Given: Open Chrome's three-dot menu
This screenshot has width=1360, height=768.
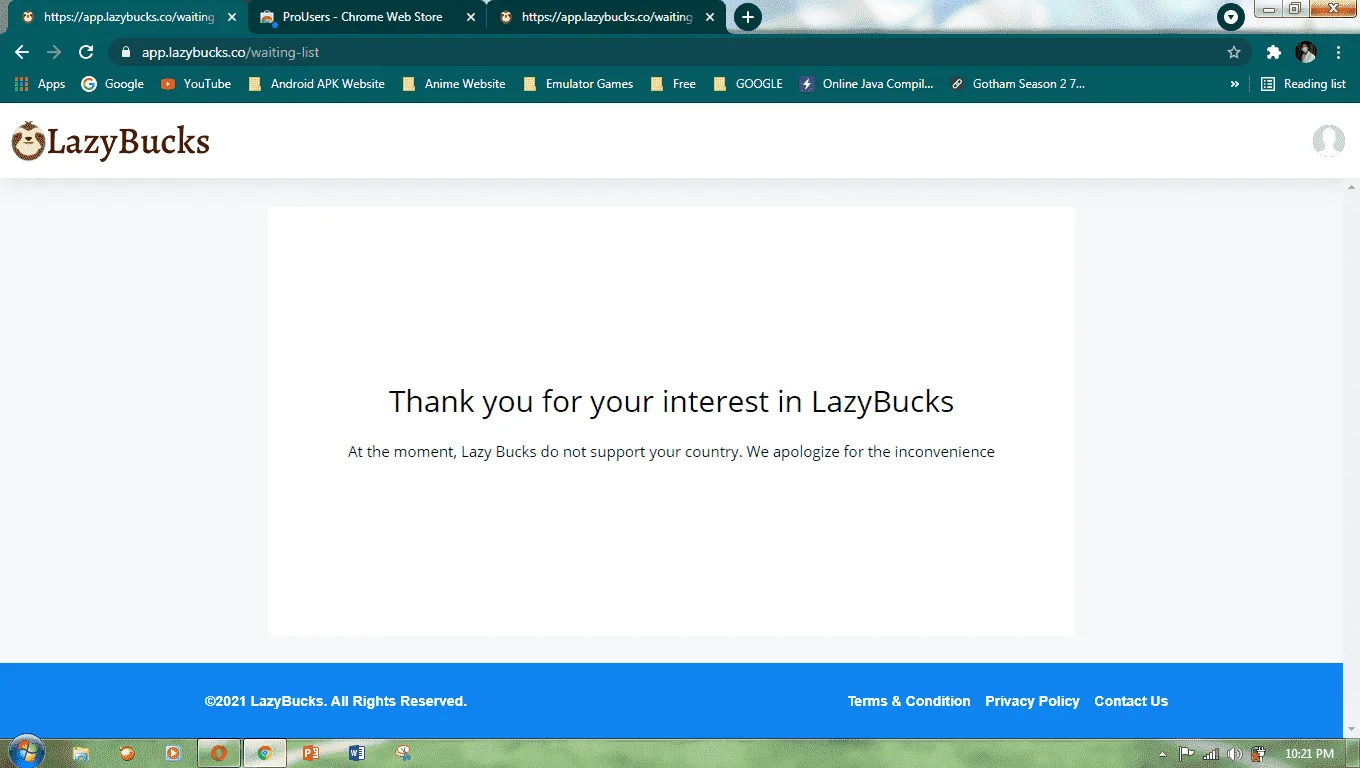Looking at the screenshot, I should (x=1338, y=52).
